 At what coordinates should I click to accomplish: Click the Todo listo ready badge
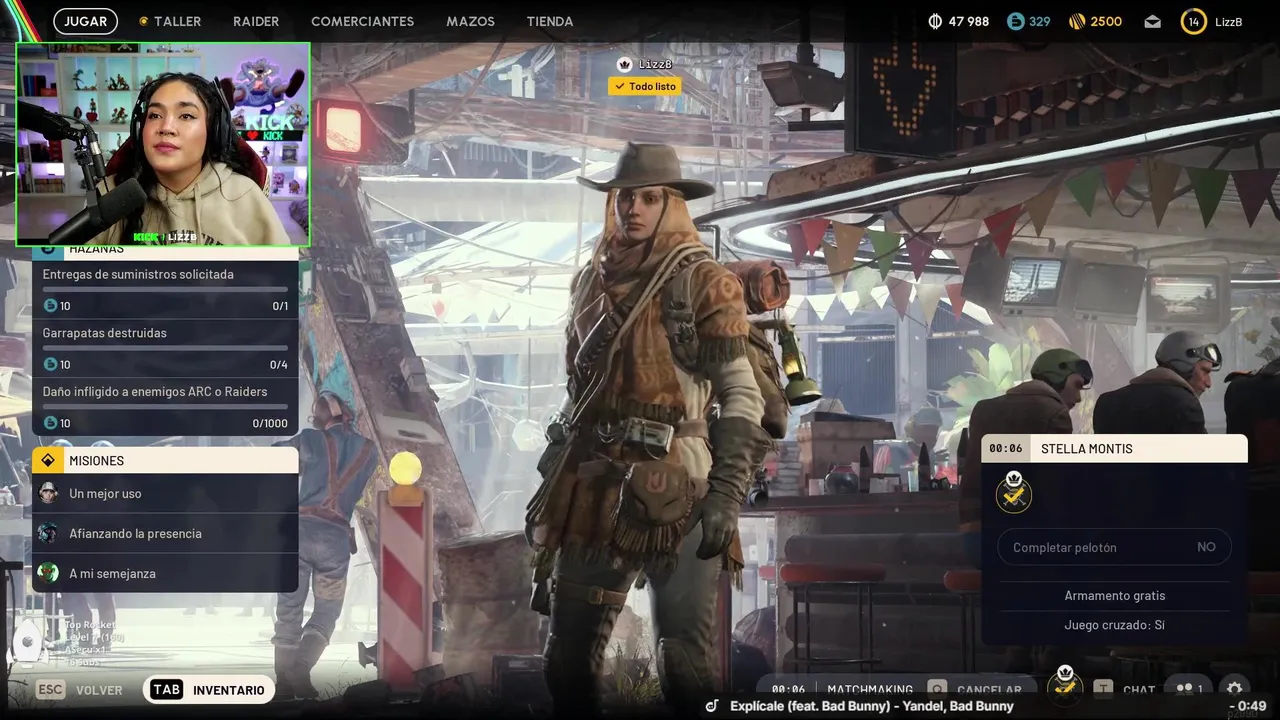tap(644, 86)
